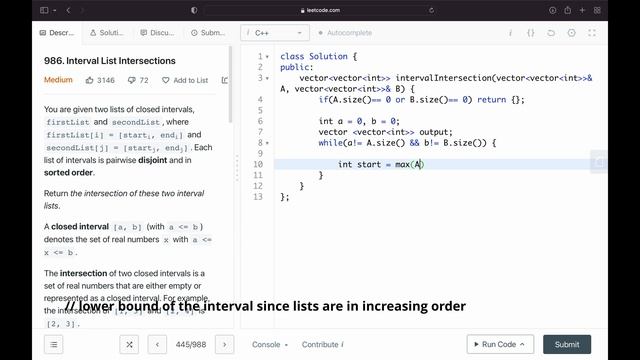The width and height of the screenshot is (640, 360).
Task: Click the share icon next to Add to List
Action: [x=224, y=80]
